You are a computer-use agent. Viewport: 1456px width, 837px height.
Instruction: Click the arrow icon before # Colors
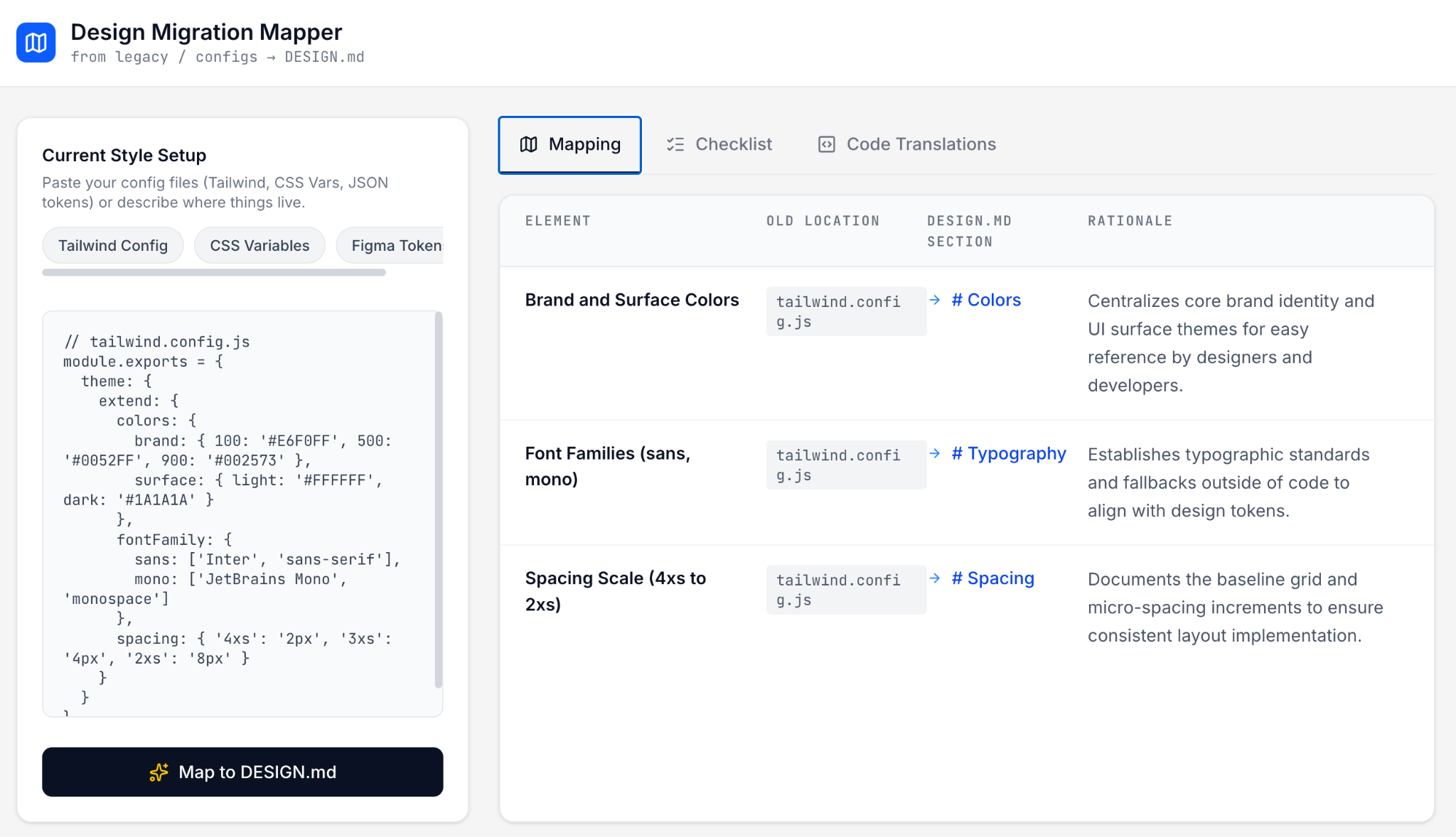point(935,300)
